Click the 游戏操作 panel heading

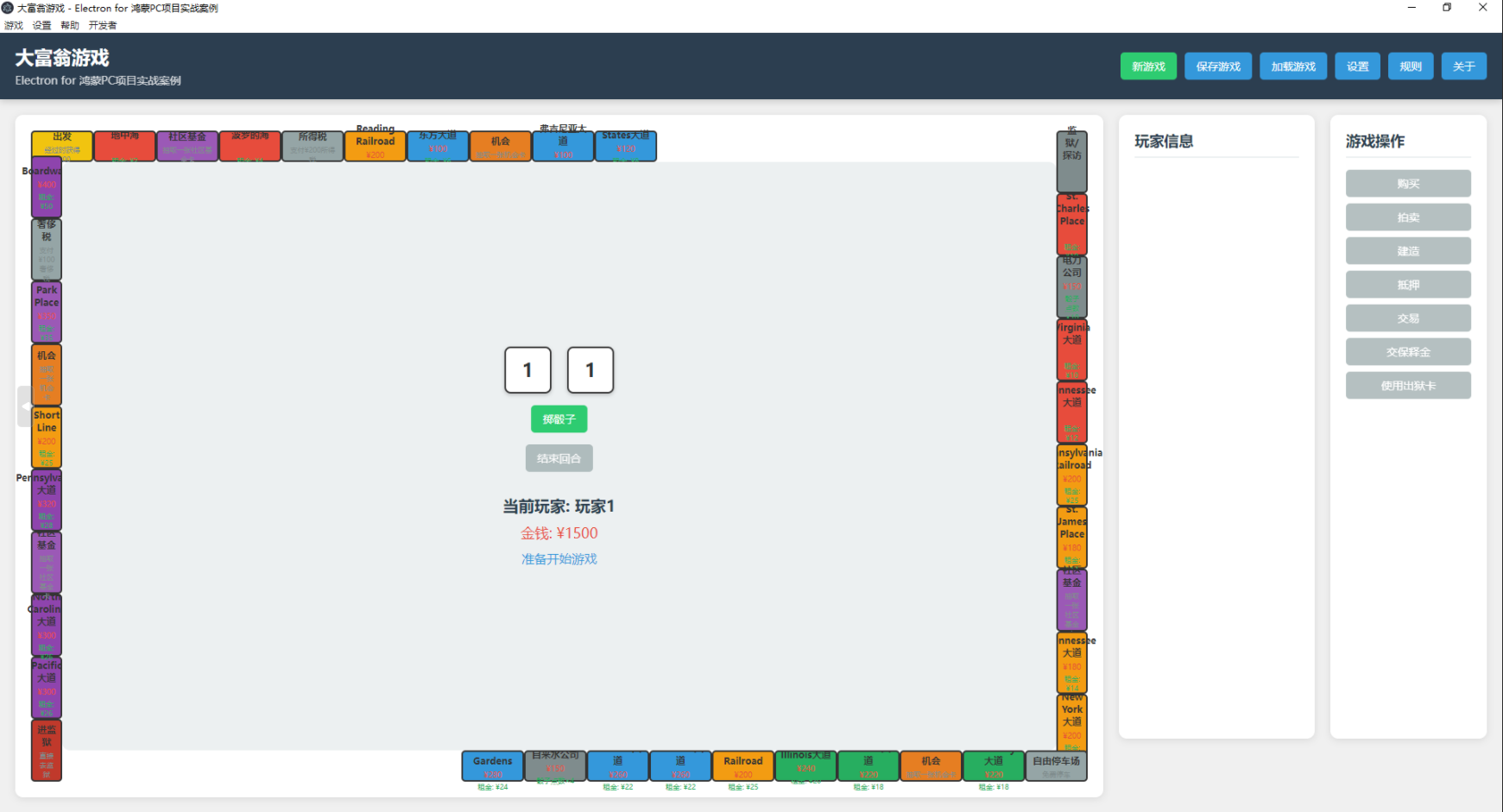(1375, 142)
